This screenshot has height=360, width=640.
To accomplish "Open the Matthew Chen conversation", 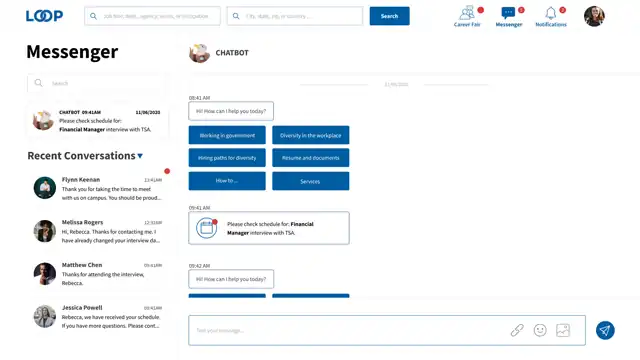I will click(x=98, y=274).
